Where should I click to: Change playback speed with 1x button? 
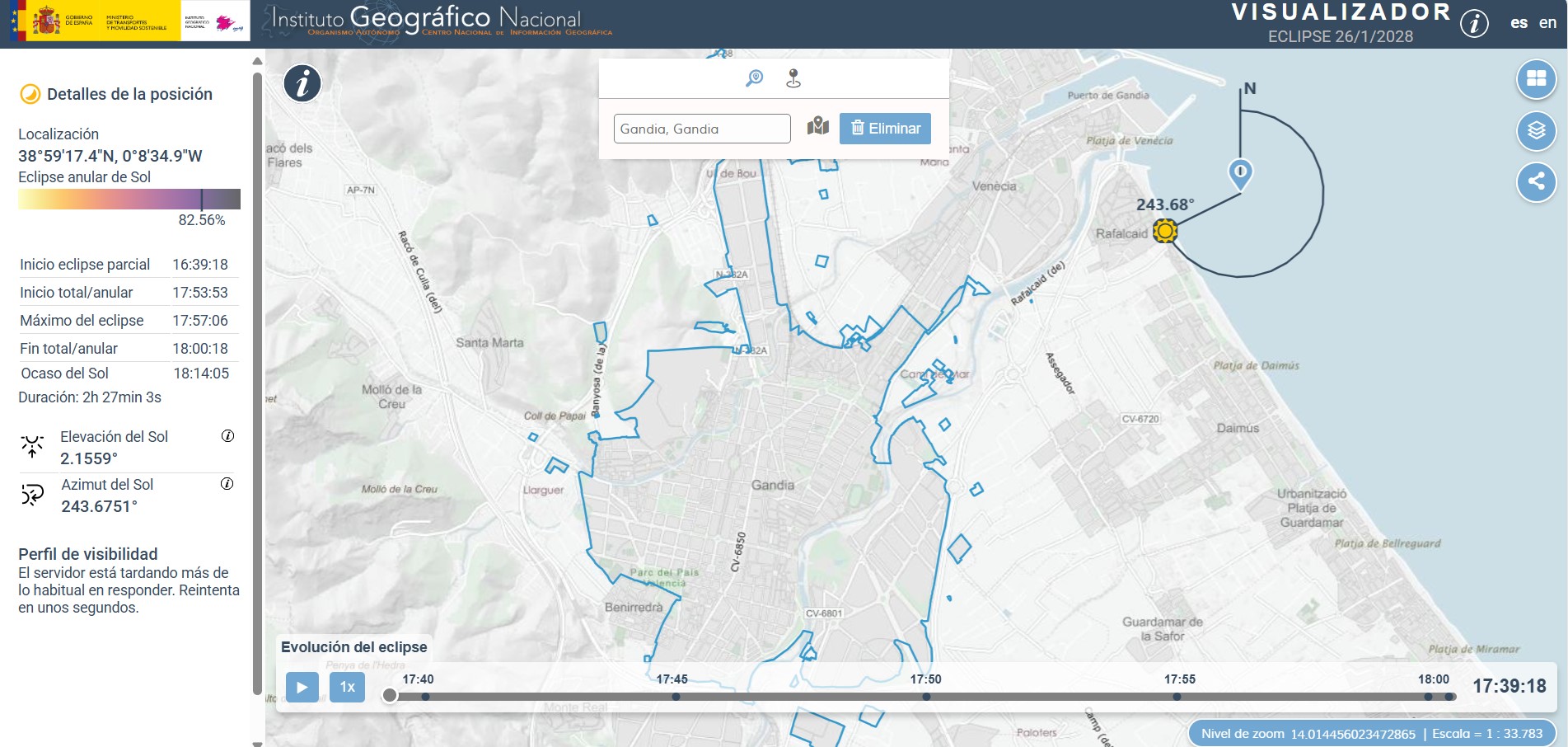[x=347, y=687]
